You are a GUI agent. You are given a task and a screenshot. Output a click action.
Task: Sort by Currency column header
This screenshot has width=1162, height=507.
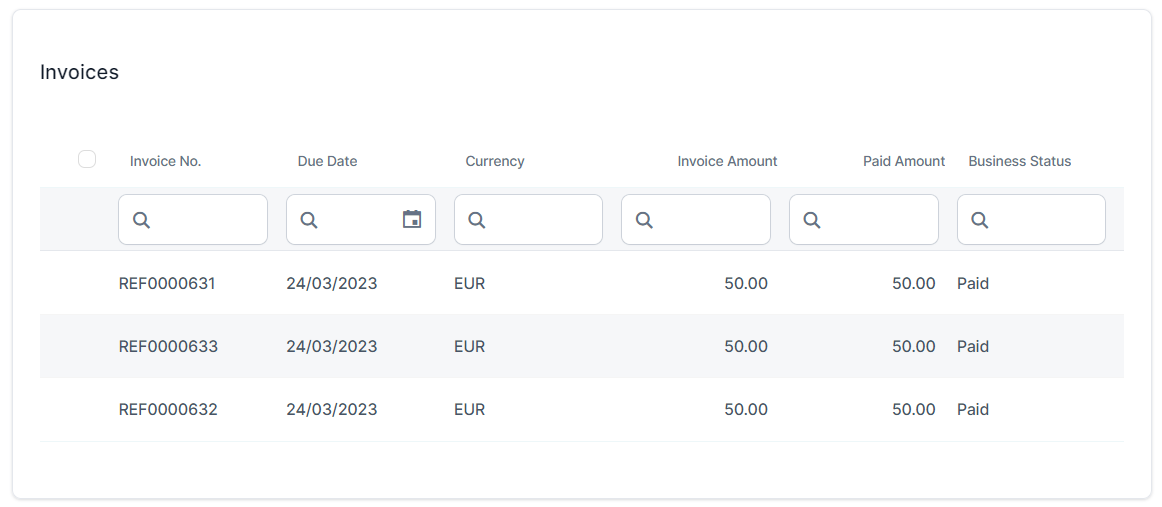pyautogui.click(x=494, y=161)
